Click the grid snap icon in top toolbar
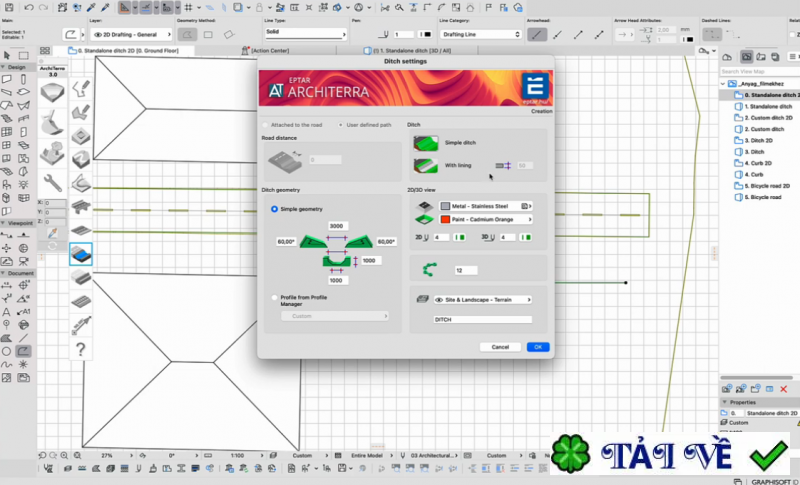This screenshot has height=485, width=800. tap(188, 8)
